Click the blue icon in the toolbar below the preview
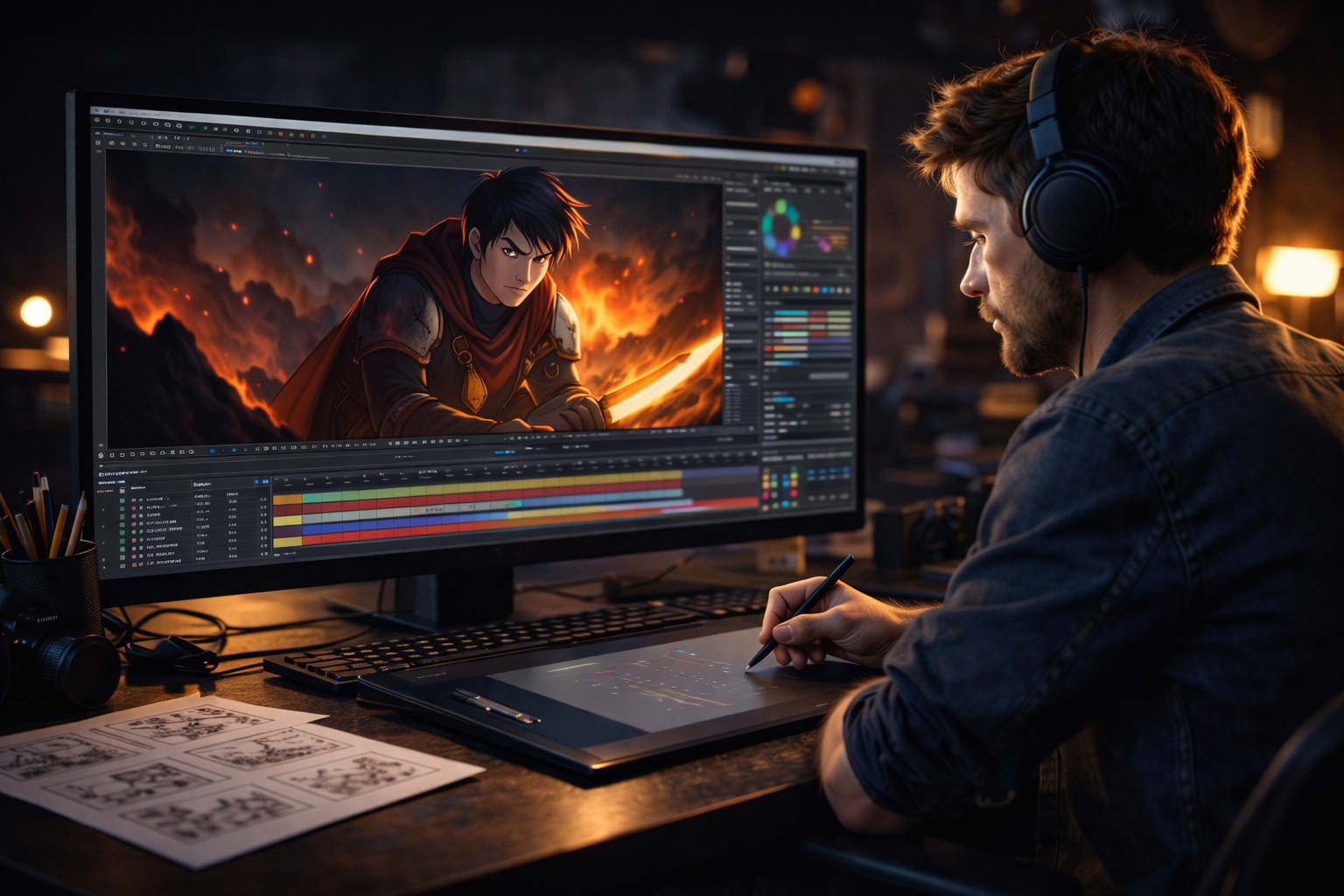 tap(212, 451)
